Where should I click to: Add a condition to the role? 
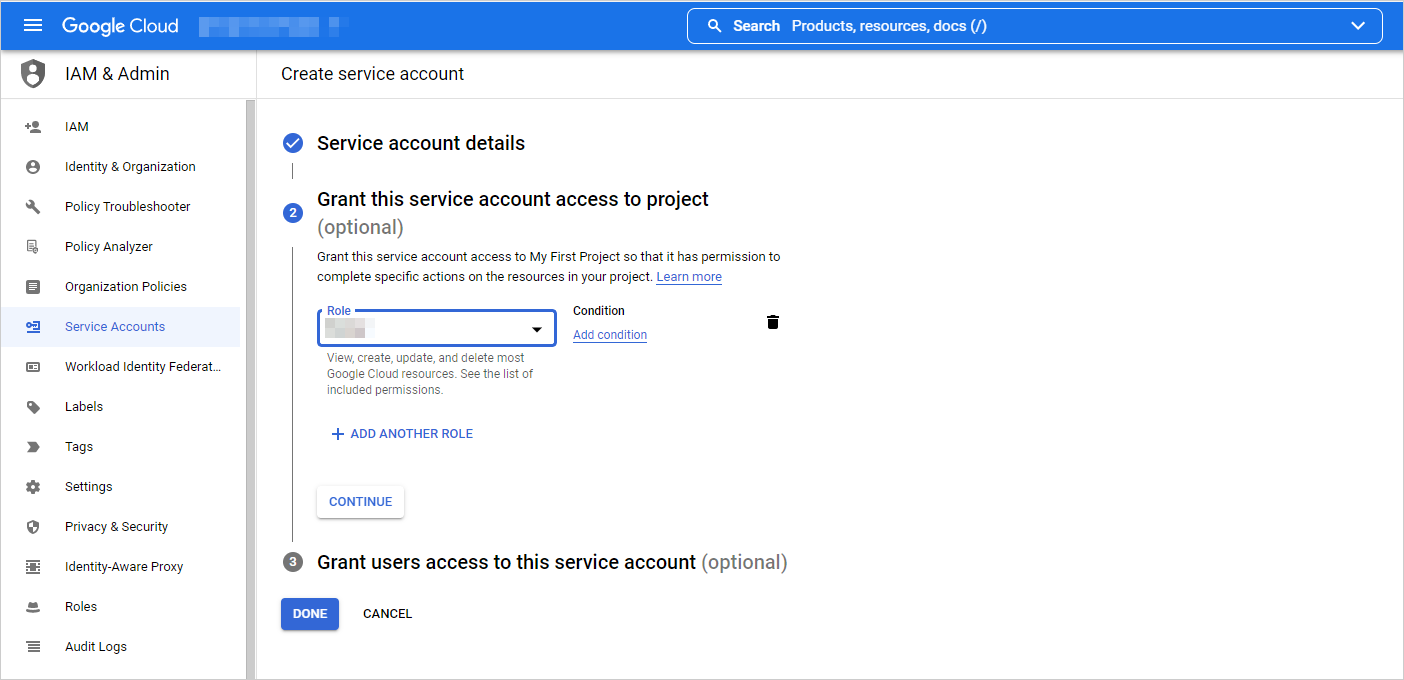[609, 335]
